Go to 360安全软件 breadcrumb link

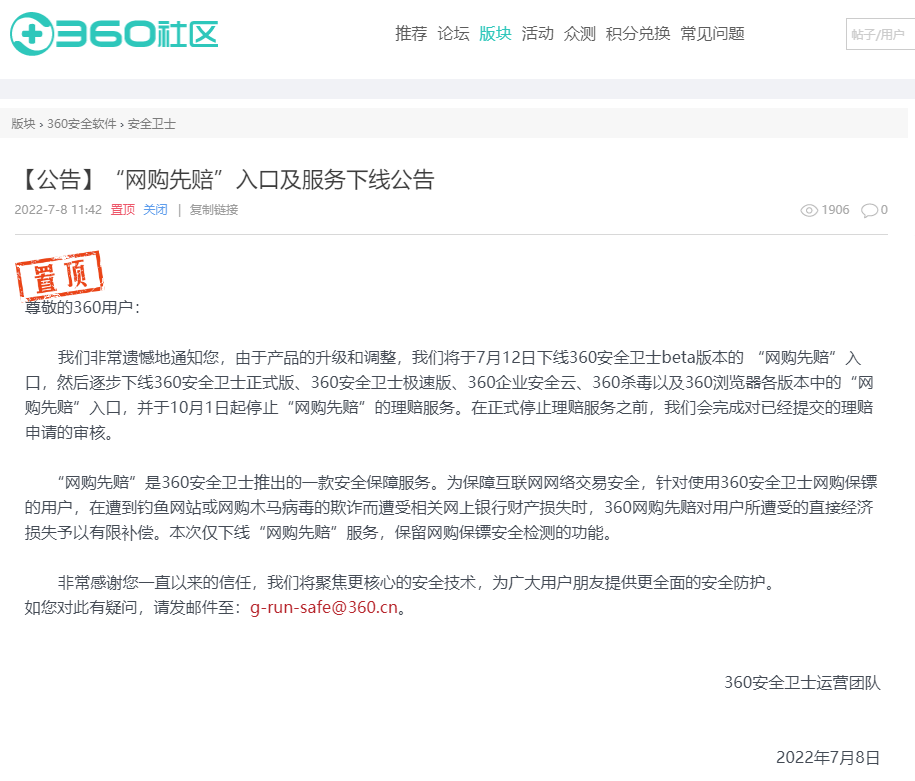tap(82, 124)
